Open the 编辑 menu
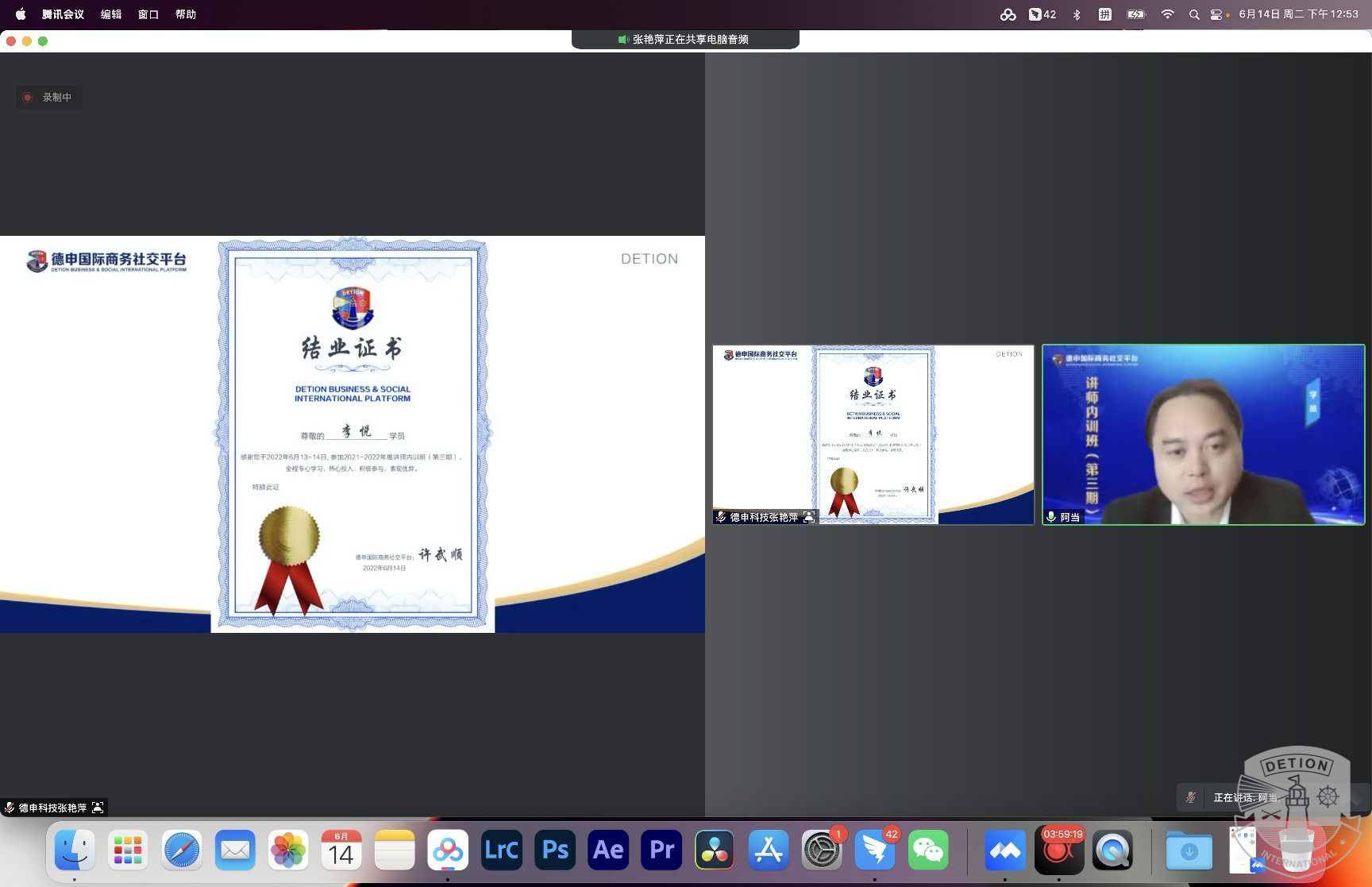Screen dimensions: 1372x887 pos(111,14)
